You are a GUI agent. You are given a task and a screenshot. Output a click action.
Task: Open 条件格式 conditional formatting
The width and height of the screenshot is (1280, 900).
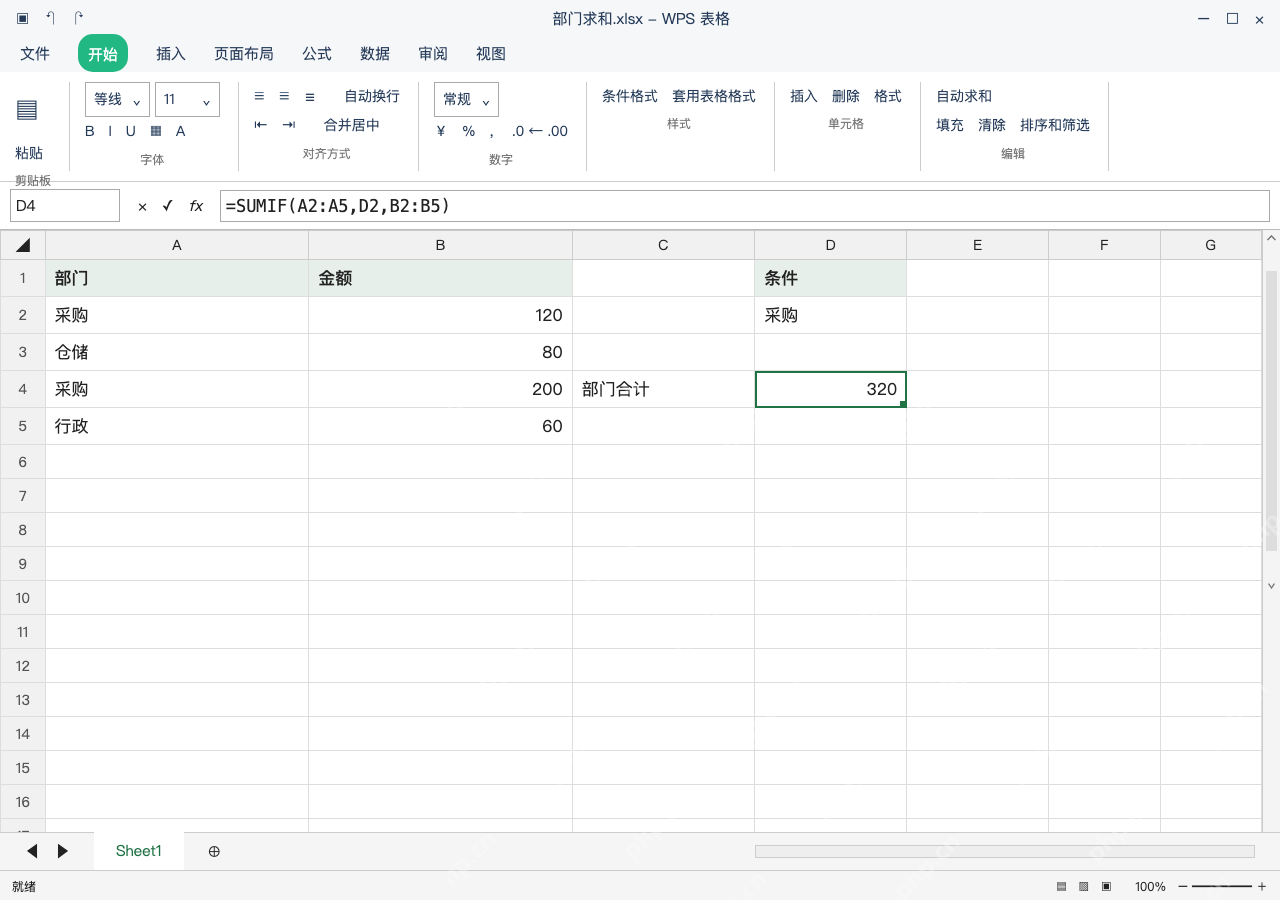(x=630, y=96)
